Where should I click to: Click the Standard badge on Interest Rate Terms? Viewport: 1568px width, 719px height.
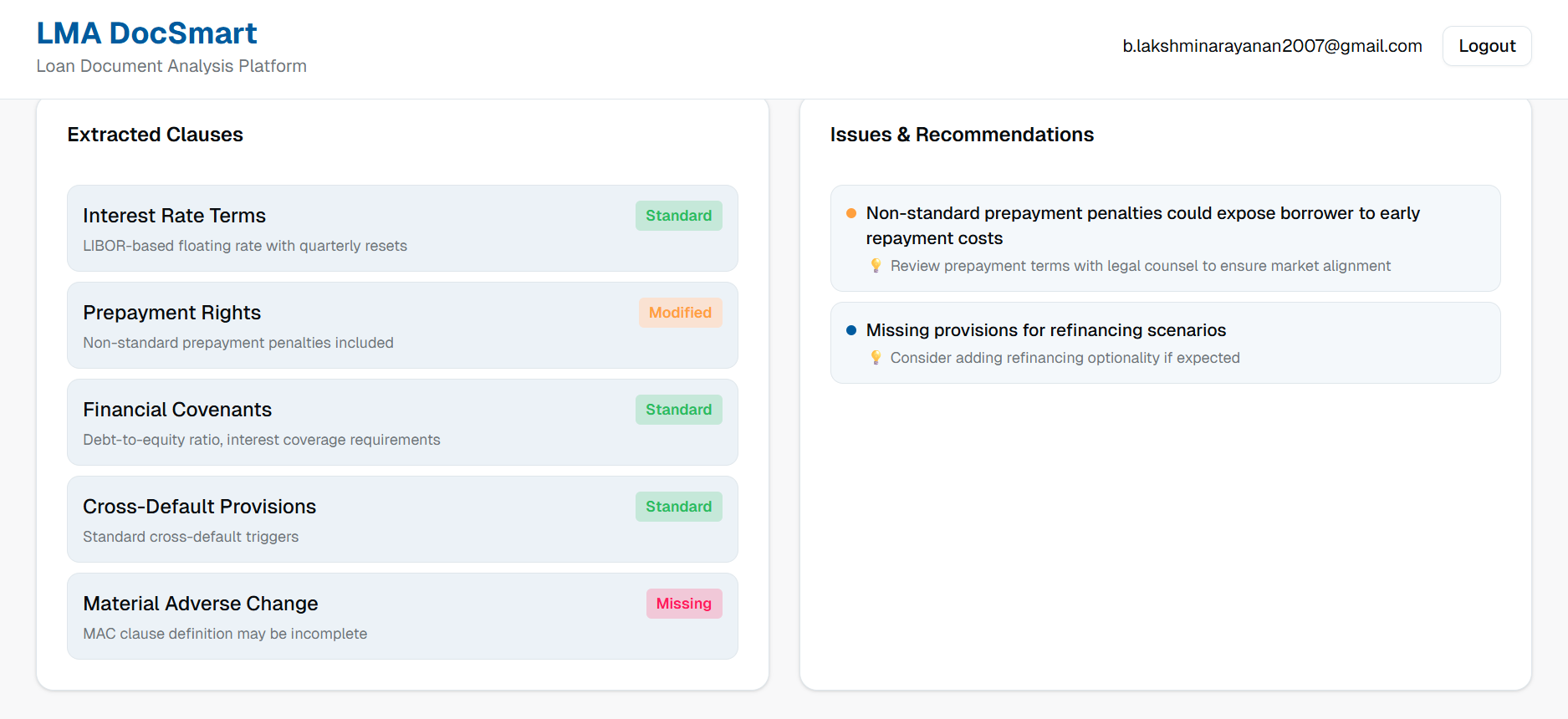678,216
